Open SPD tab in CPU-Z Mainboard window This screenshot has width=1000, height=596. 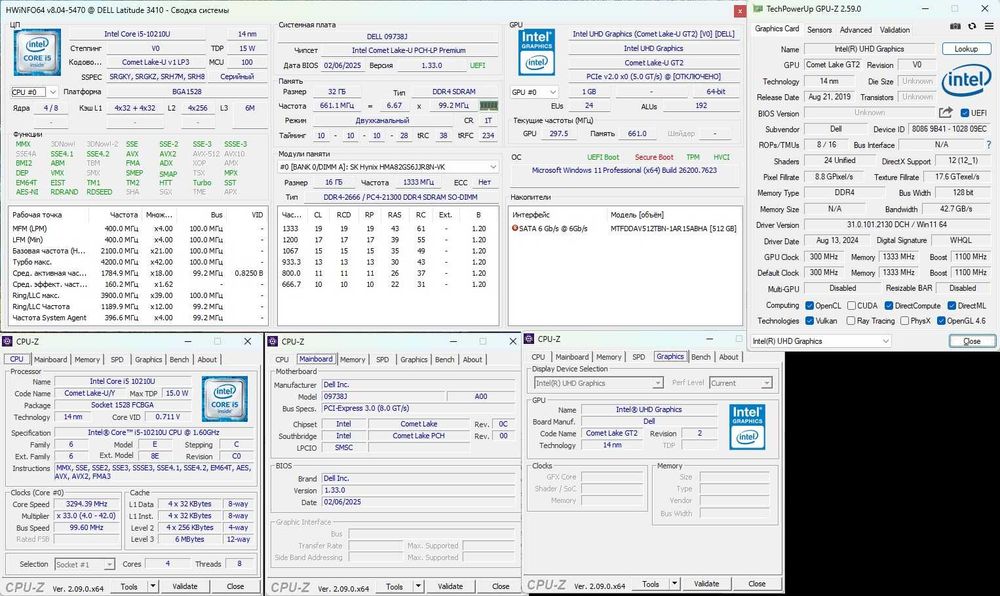pos(382,360)
